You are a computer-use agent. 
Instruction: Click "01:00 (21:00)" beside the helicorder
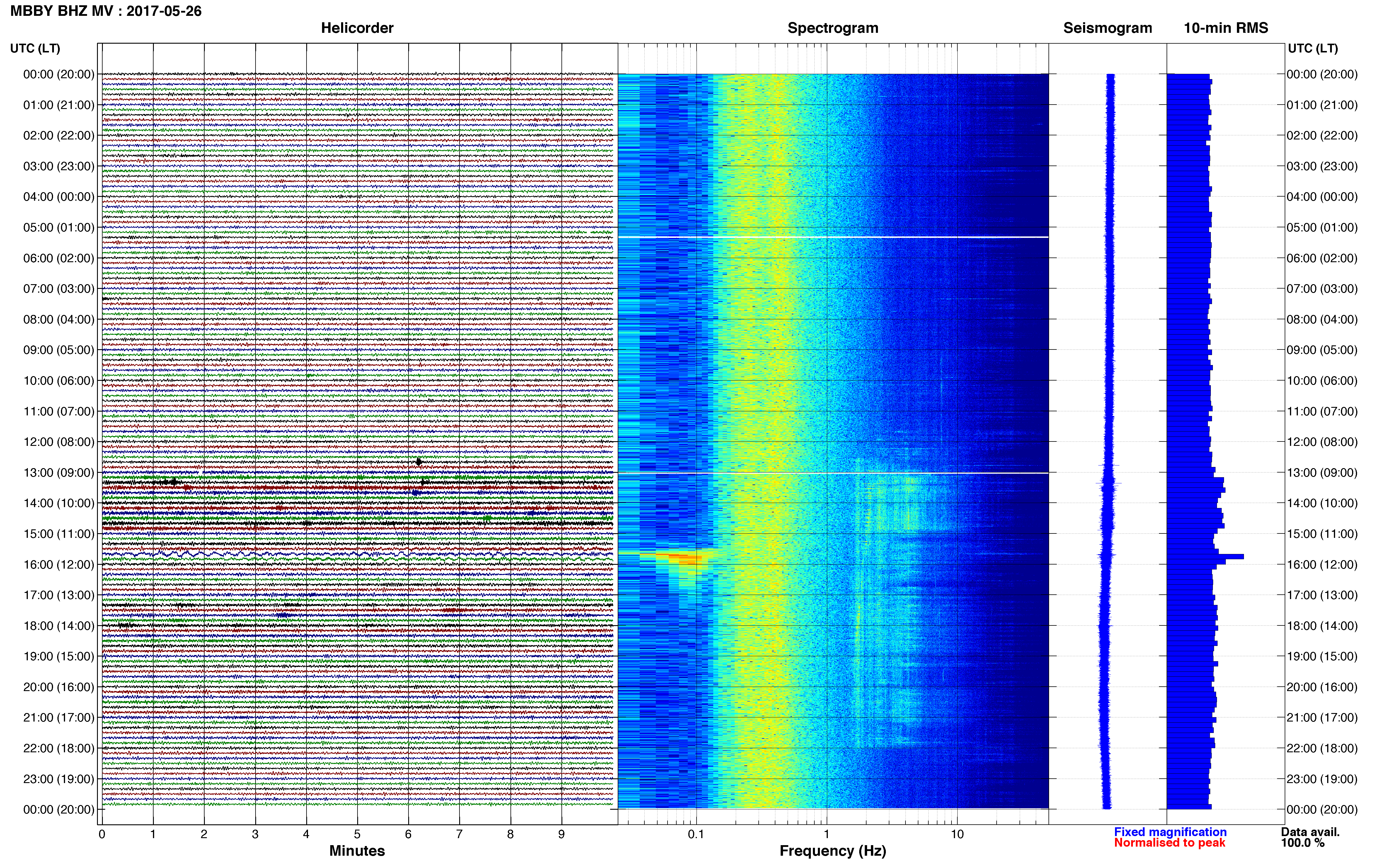(59, 105)
